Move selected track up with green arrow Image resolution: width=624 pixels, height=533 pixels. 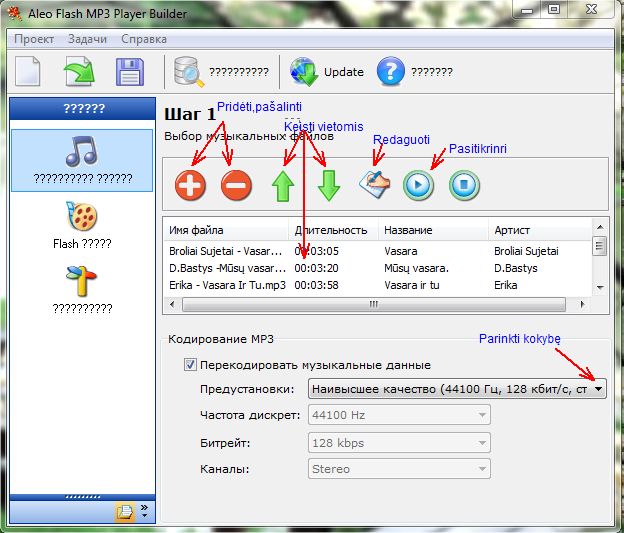tap(283, 185)
